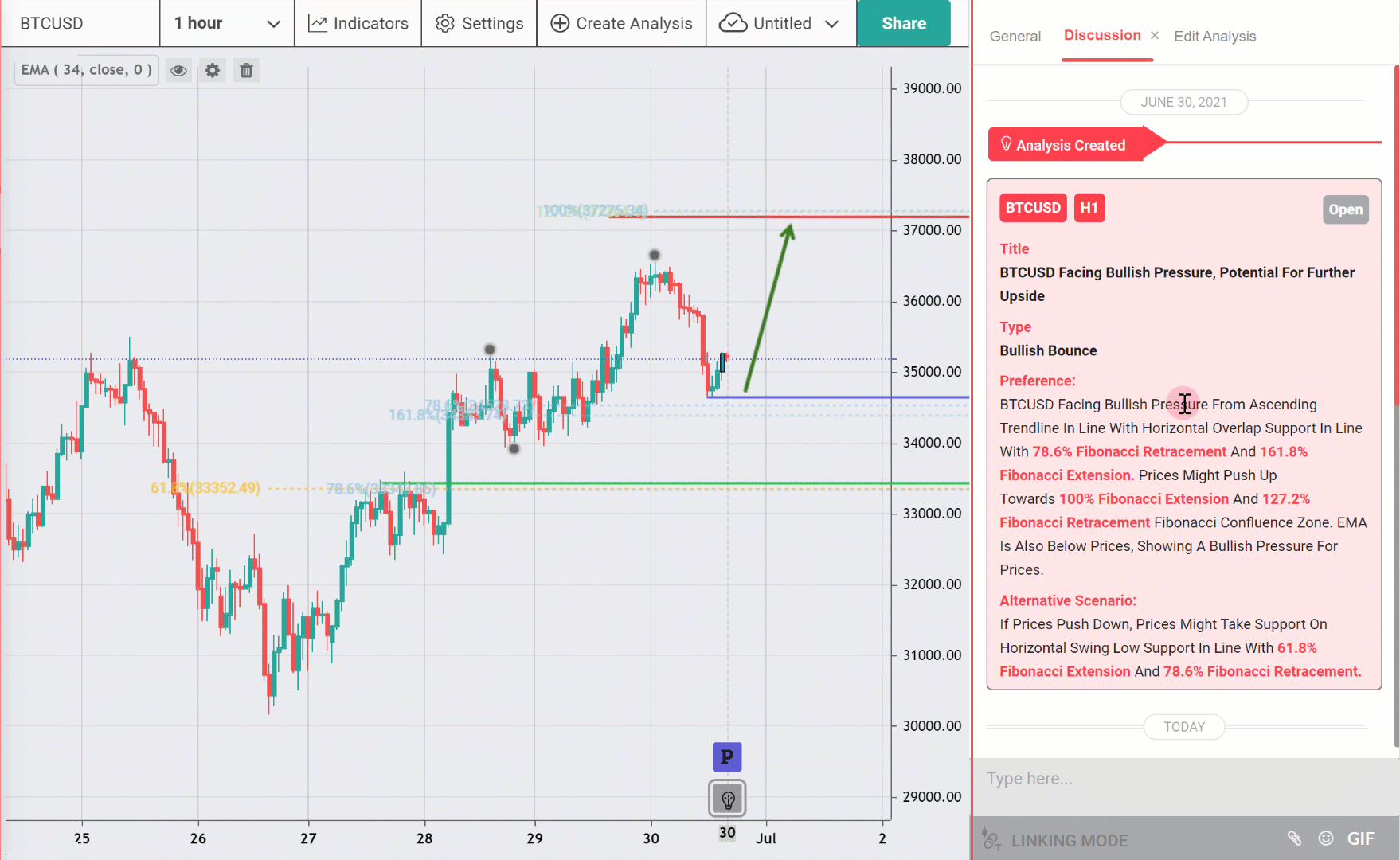
Task: Open the emoji picker icon
Action: (x=1326, y=838)
